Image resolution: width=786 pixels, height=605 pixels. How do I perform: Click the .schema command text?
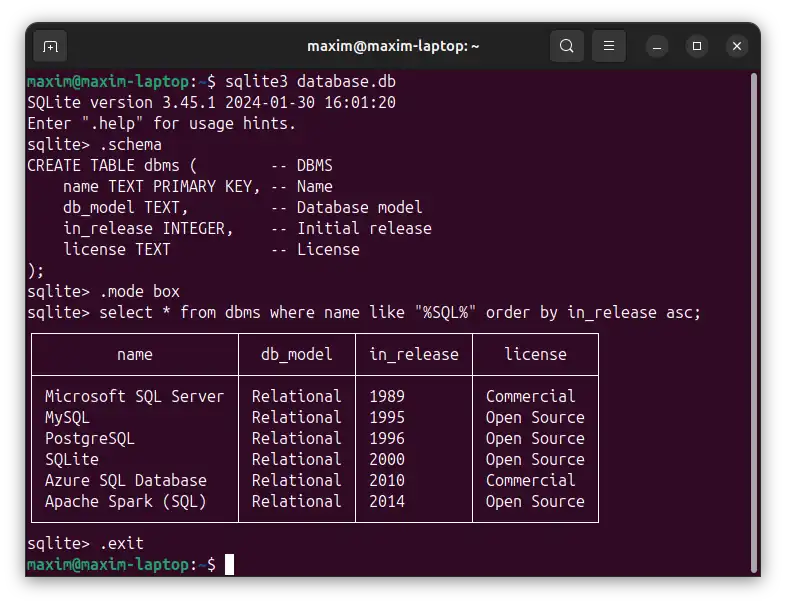130,144
